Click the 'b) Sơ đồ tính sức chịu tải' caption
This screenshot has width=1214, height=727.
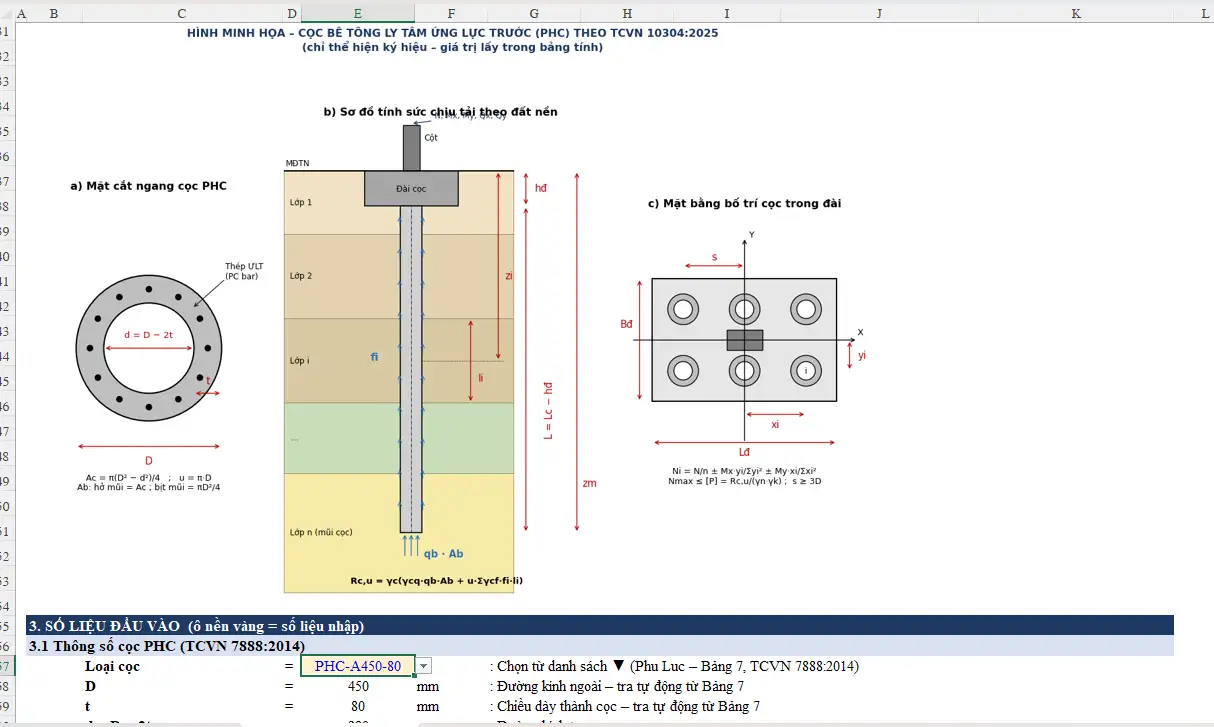[440, 112]
